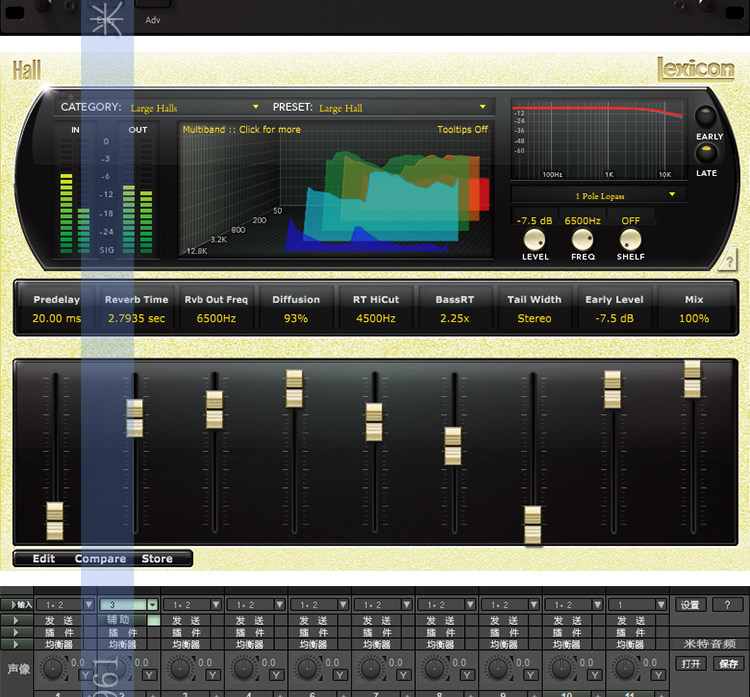Viewport: 750px width, 697px height.
Task: Turn the LEVEL knob in the EQ section
Action: pos(534,239)
